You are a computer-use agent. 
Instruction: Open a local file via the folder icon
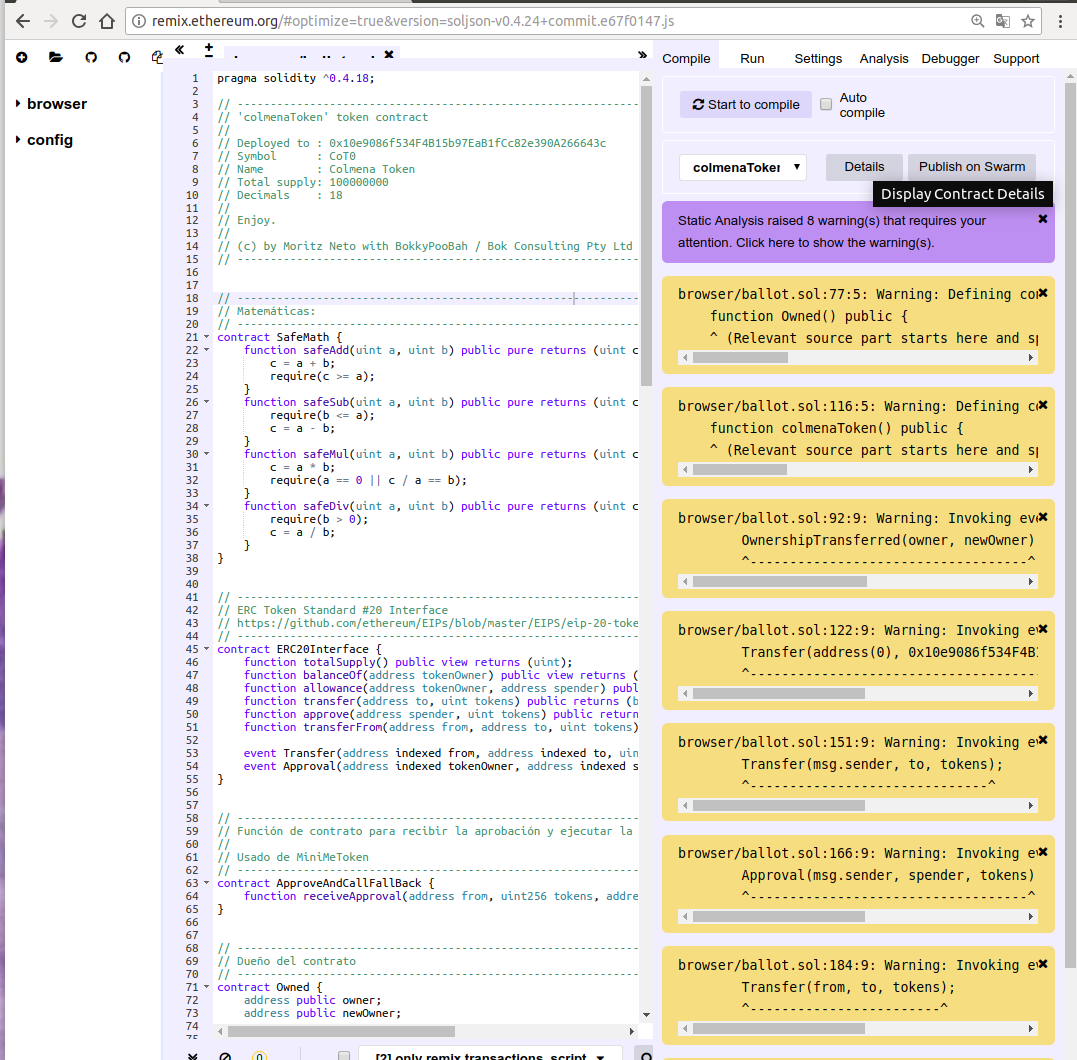(56, 58)
